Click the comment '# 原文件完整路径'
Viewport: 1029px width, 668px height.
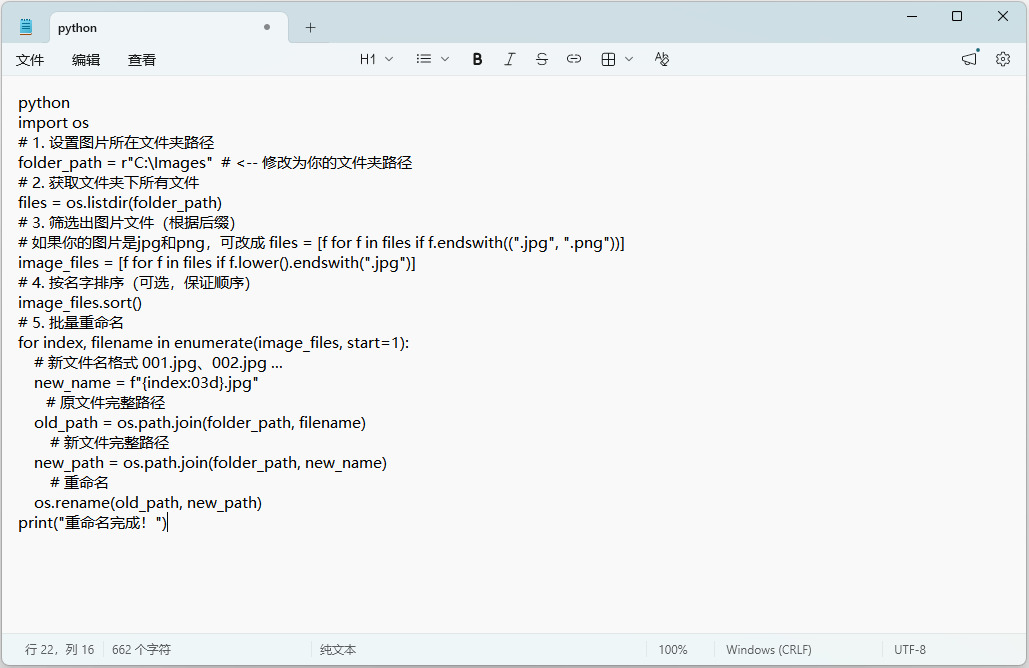coord(106,403)
